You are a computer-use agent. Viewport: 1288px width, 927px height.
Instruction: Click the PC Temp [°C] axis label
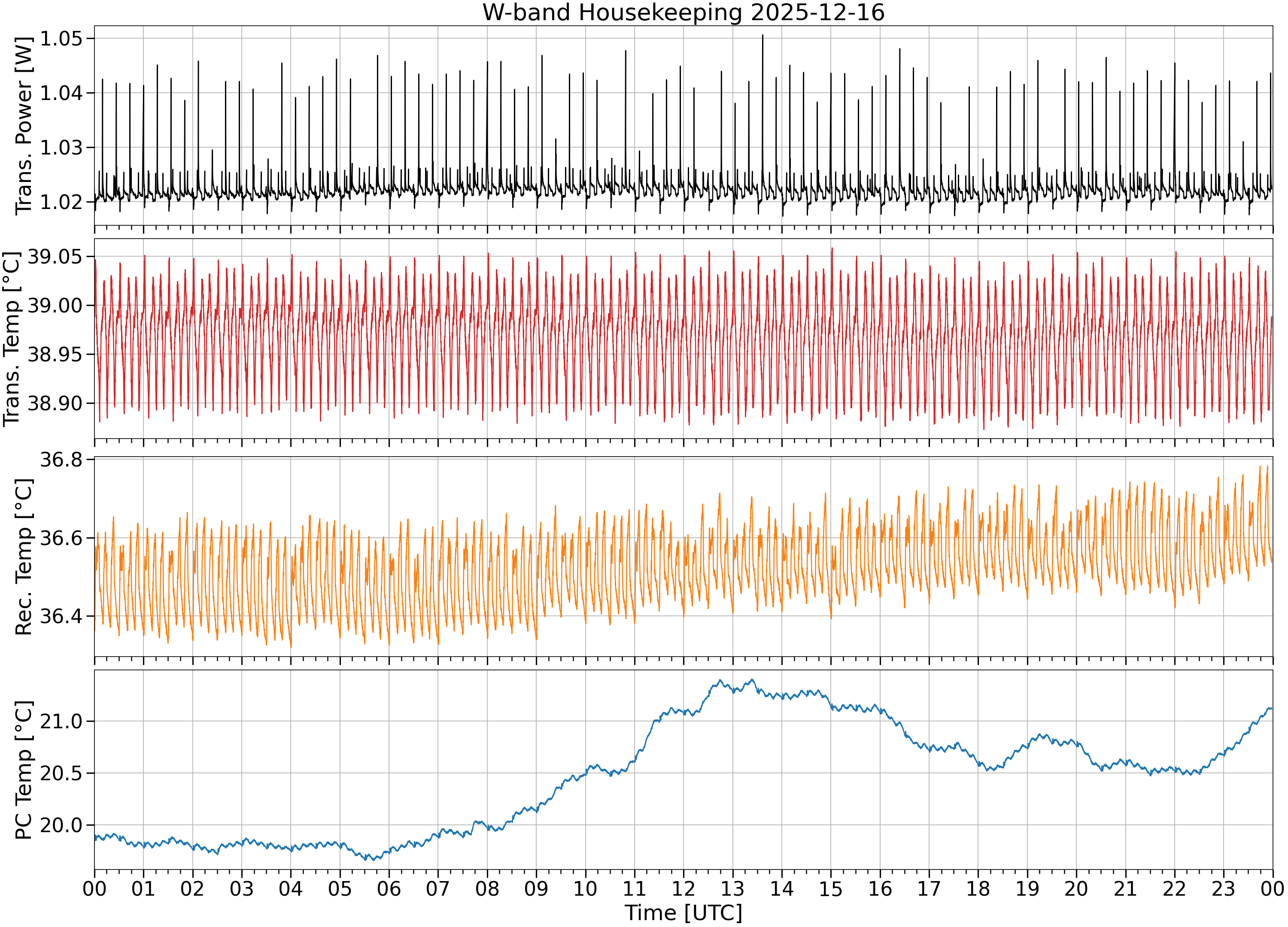coord(23,770)
